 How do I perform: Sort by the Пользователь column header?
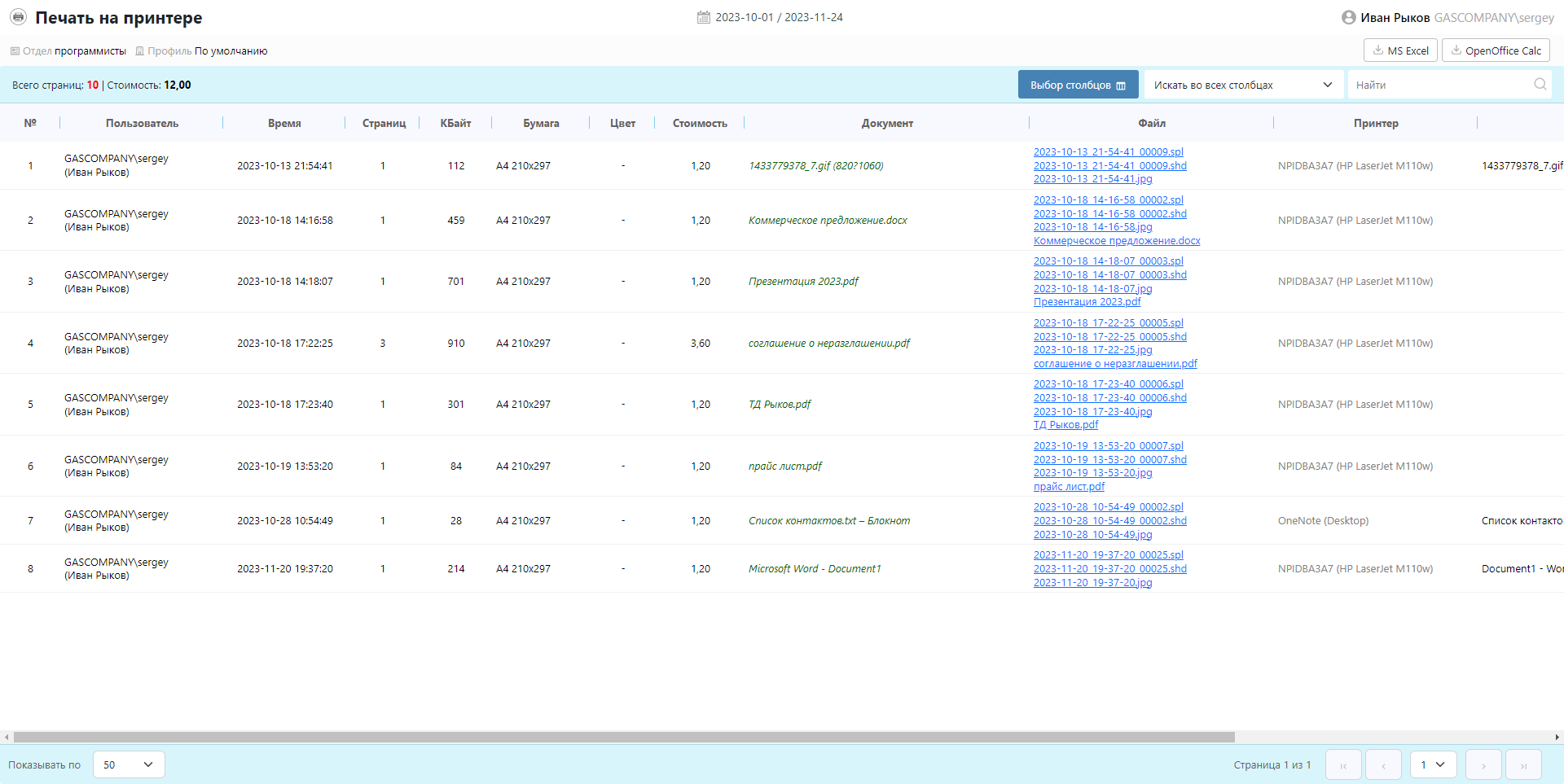point(142,124)
